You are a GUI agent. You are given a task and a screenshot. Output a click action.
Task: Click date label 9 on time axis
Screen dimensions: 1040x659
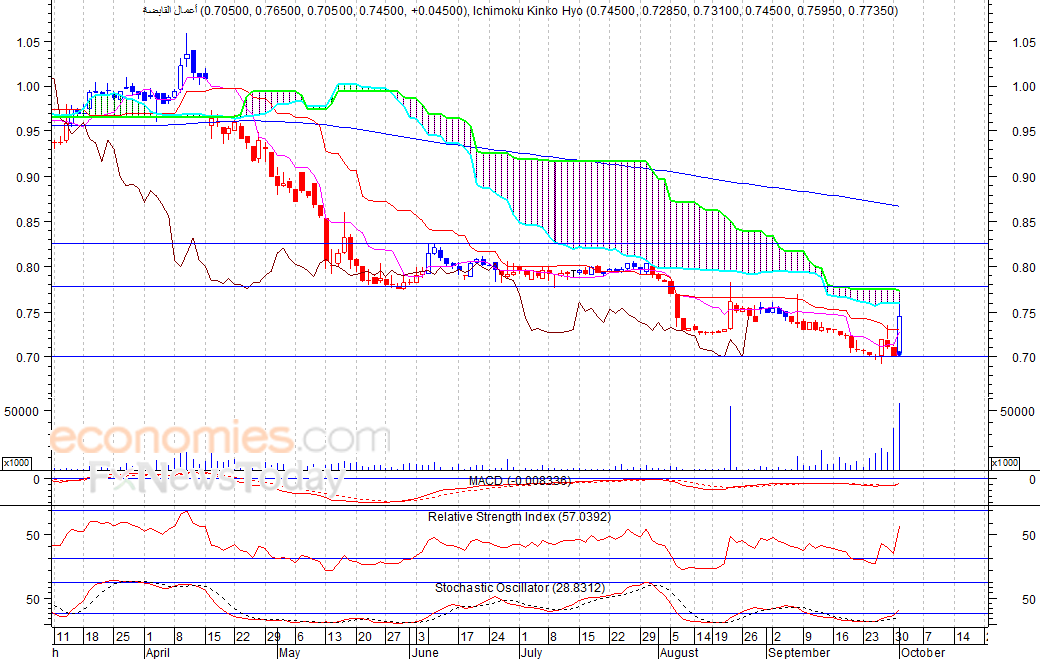click(808, 636)
